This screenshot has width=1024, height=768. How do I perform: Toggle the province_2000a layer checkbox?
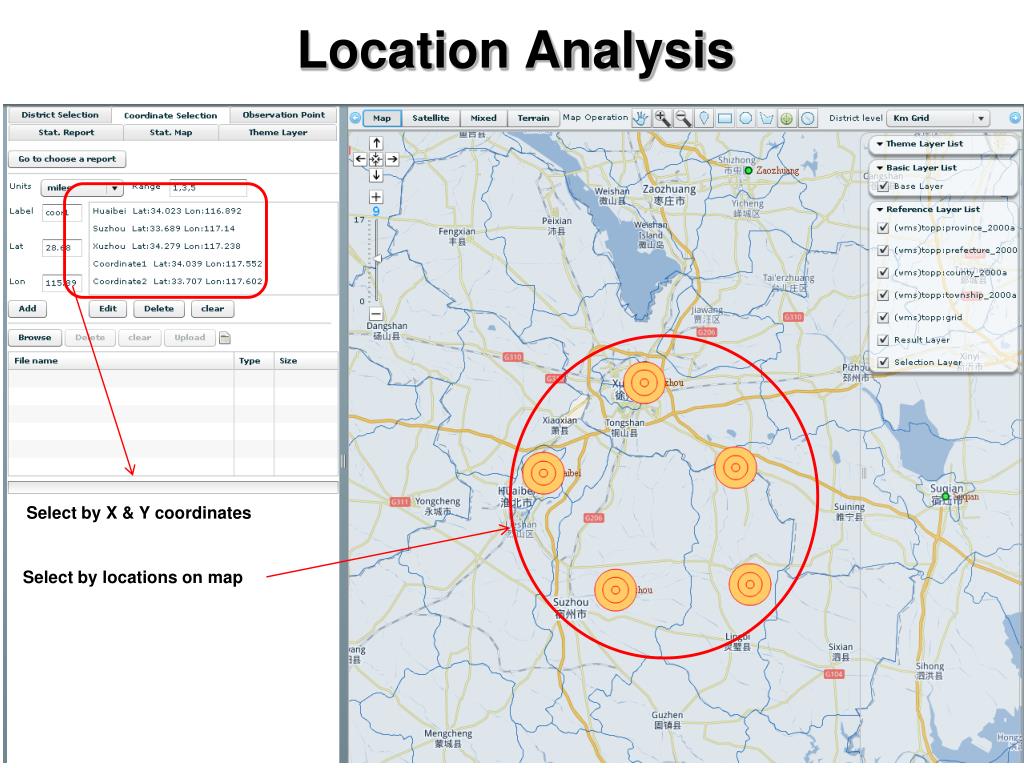884,228
